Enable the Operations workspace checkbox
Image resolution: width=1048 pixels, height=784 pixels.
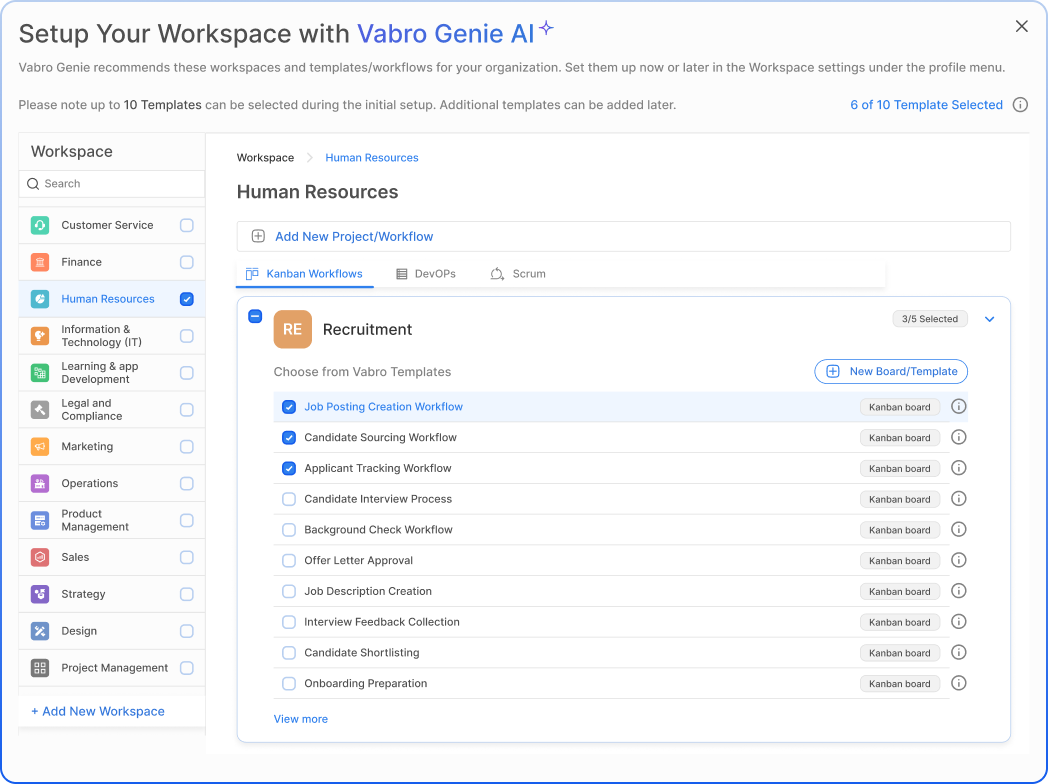tap(187, 484)
